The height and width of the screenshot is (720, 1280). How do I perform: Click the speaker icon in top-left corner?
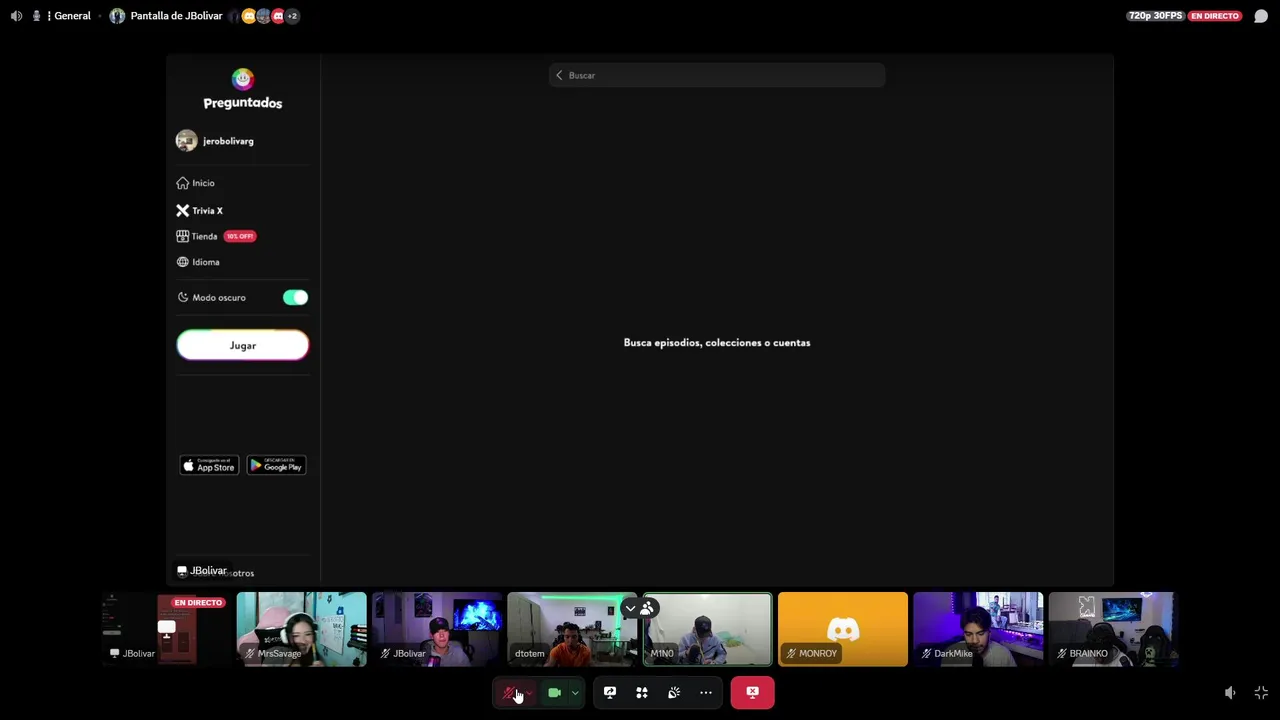pos(16,16)
